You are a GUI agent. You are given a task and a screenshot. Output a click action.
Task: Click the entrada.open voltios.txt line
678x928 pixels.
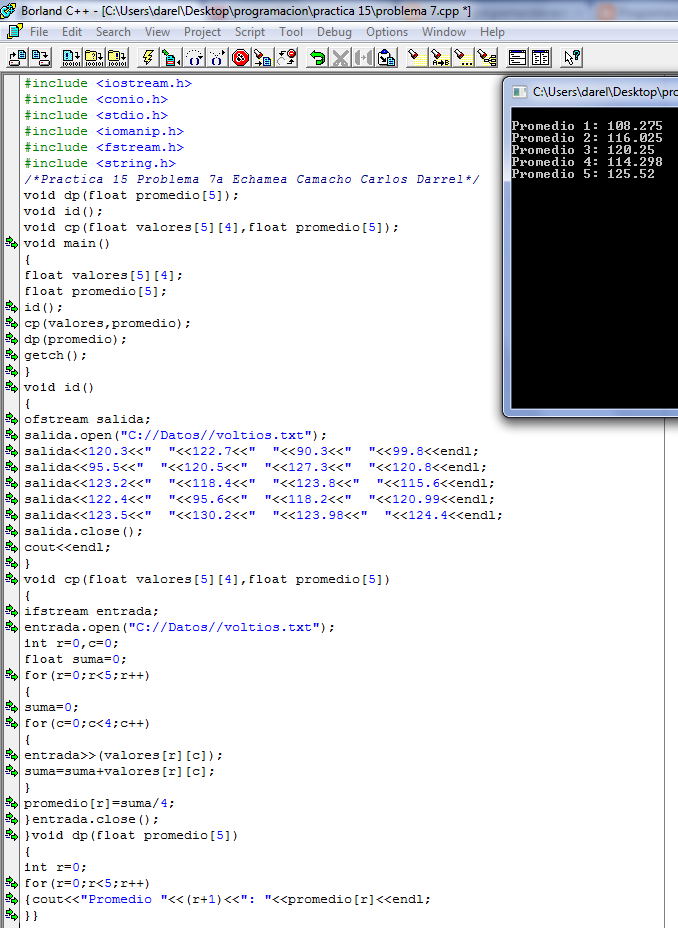point(179,627)
